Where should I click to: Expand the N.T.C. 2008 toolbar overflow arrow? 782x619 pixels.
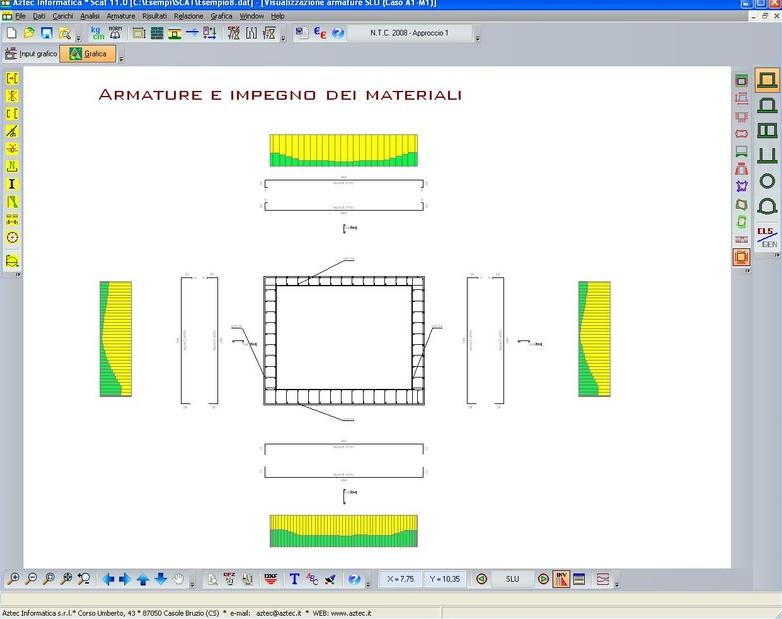pyautogui.click(x=477, y=37)
